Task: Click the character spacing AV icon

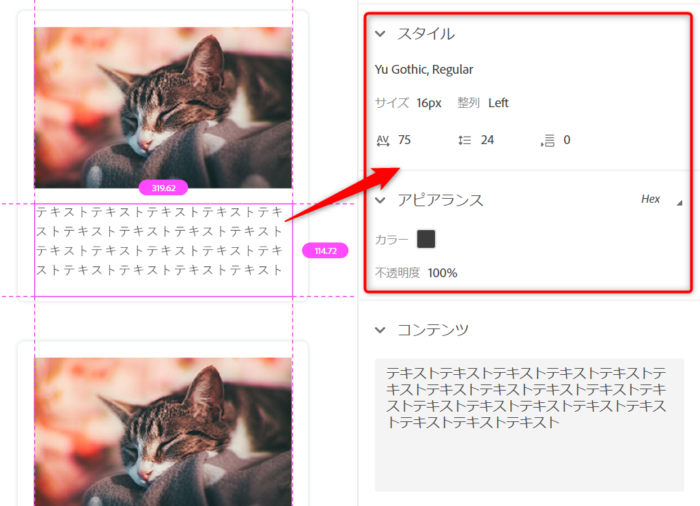Action: pyautogui.click(x=382, y=140)
